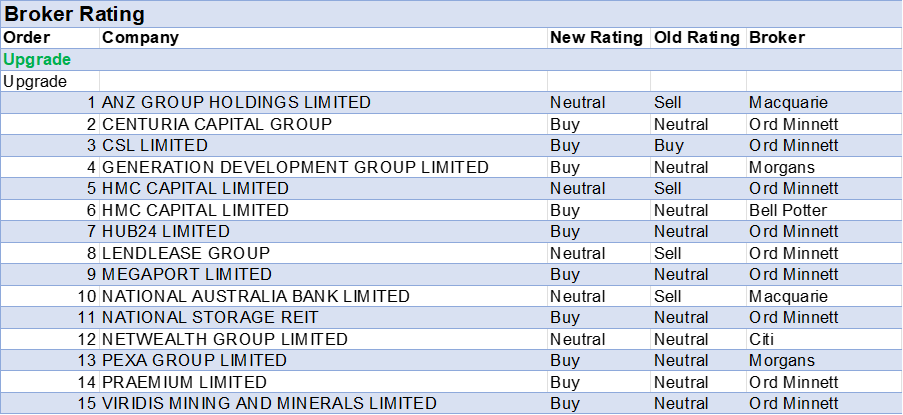Click the Neutral cell in PEXA row
Screen dimensions: 903x415
pos(681,360)
